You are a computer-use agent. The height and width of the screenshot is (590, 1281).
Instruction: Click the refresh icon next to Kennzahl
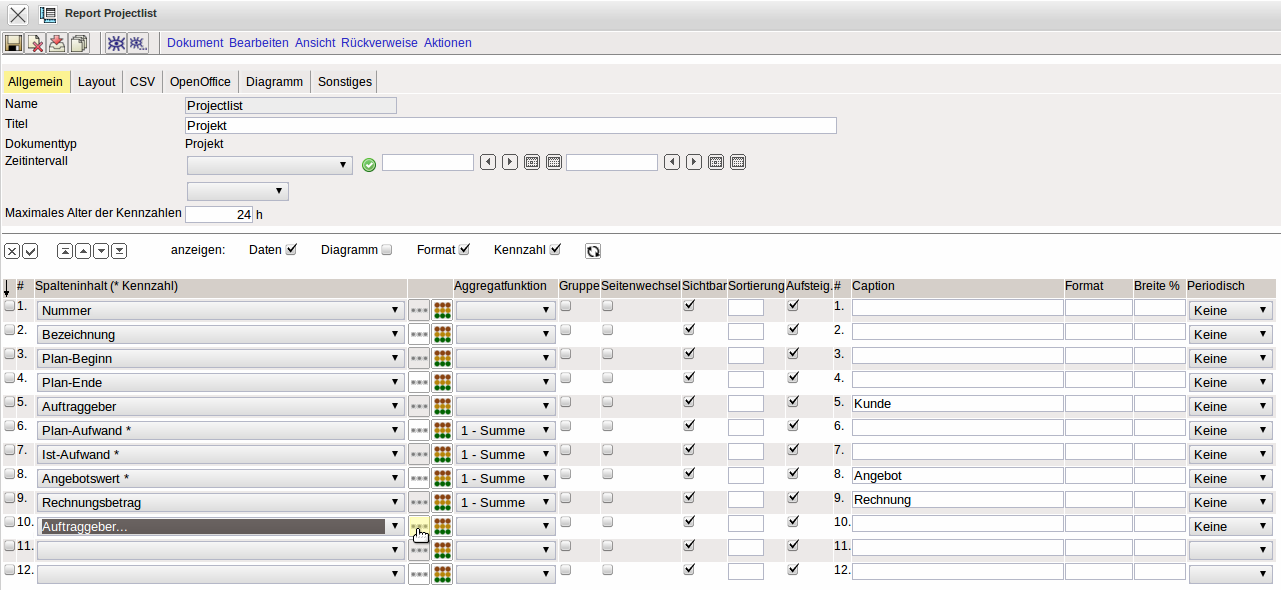pos(593,251)
